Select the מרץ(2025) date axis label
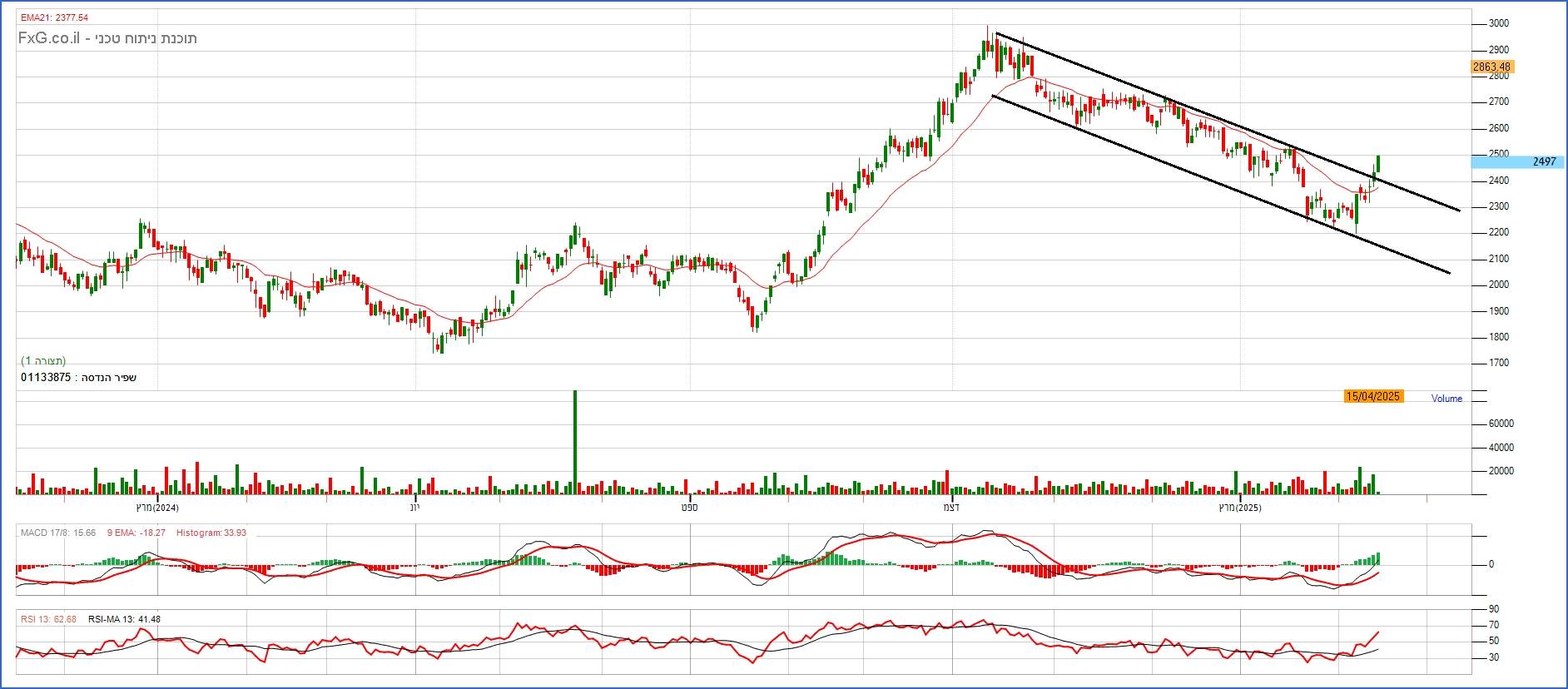 click(x=1240, y=507)
